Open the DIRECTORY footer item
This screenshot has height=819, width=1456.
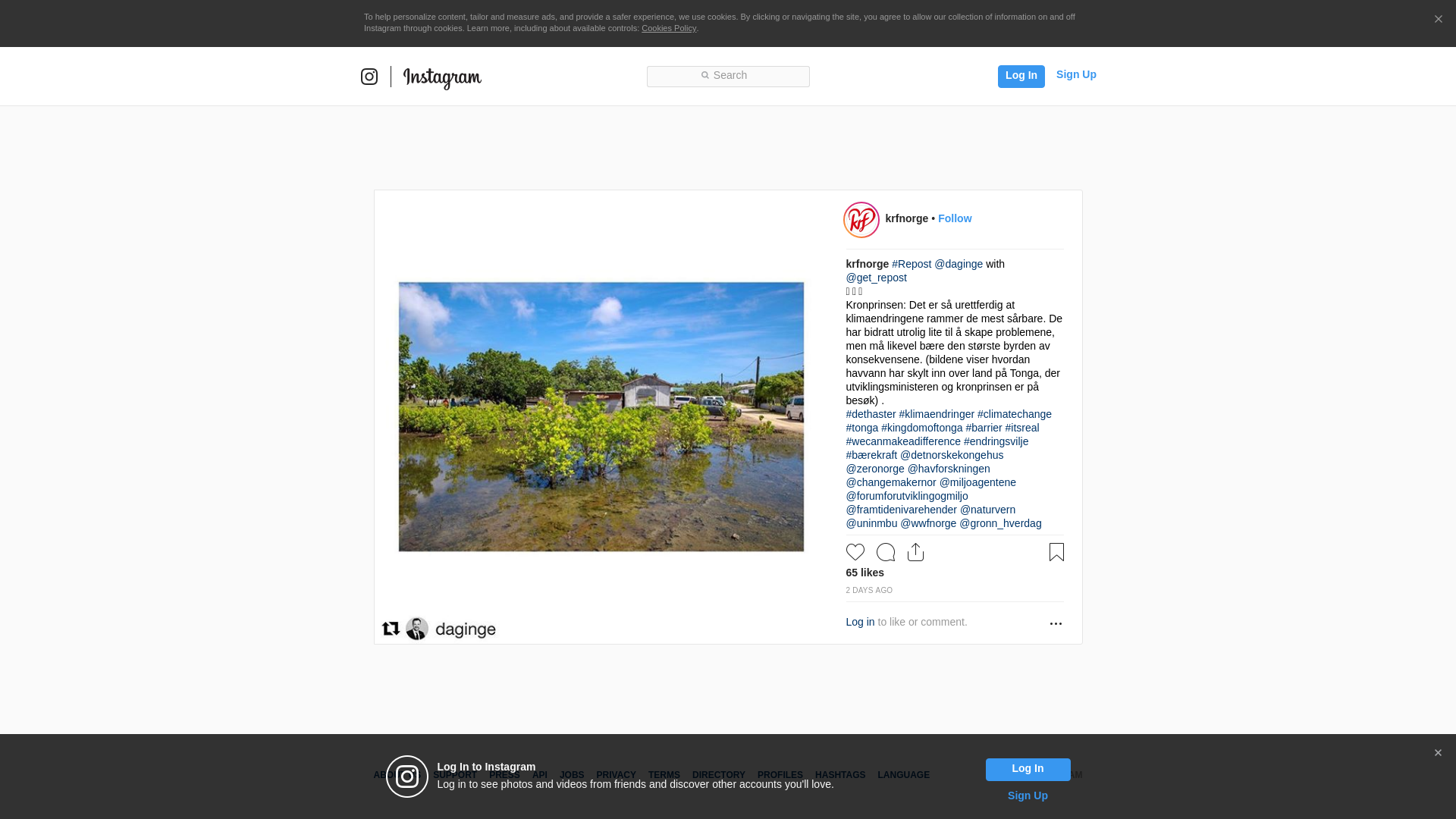[718, 775]
